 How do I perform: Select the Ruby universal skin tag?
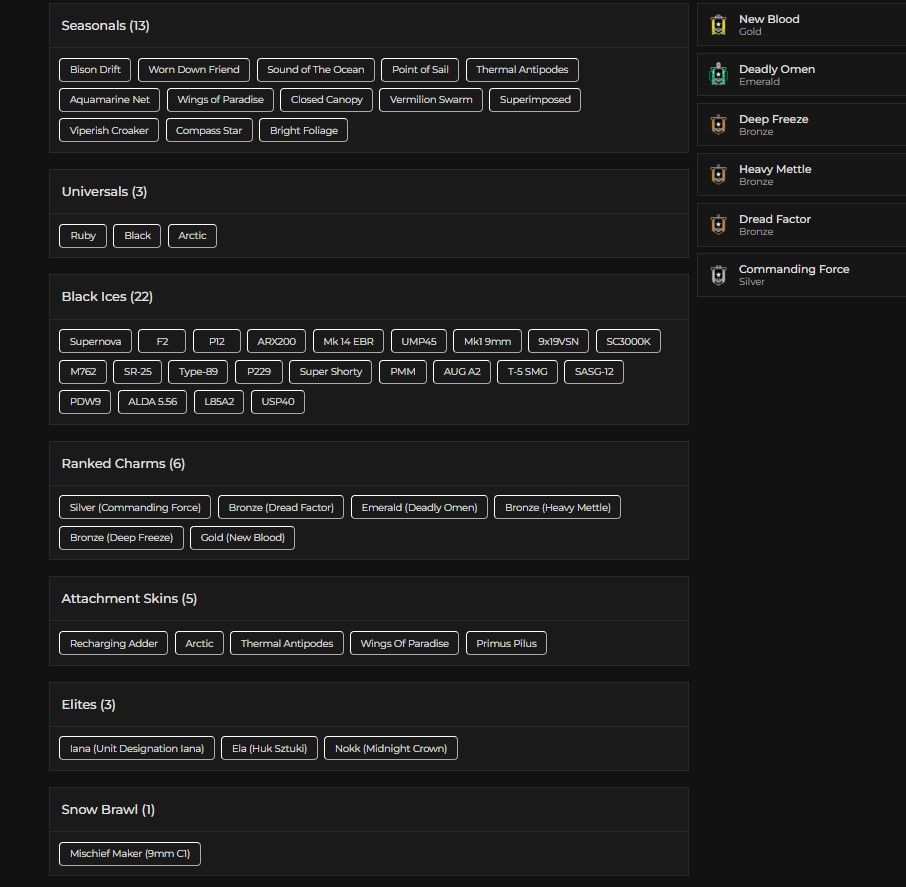click(83, 236)
